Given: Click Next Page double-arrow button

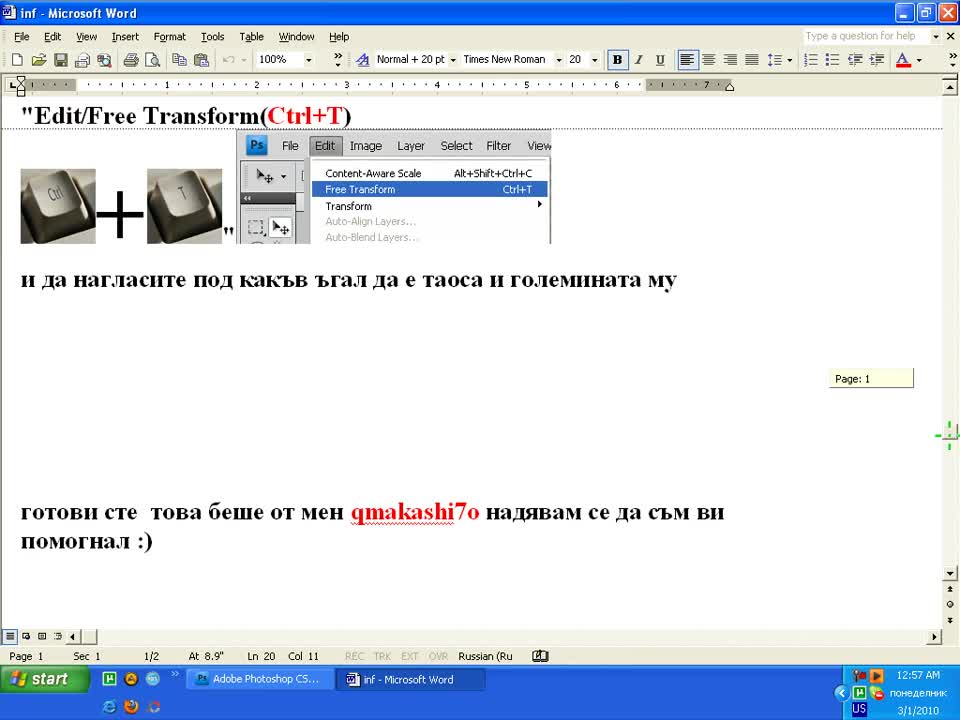Looking at the screenshot, I should coord(950,620).
